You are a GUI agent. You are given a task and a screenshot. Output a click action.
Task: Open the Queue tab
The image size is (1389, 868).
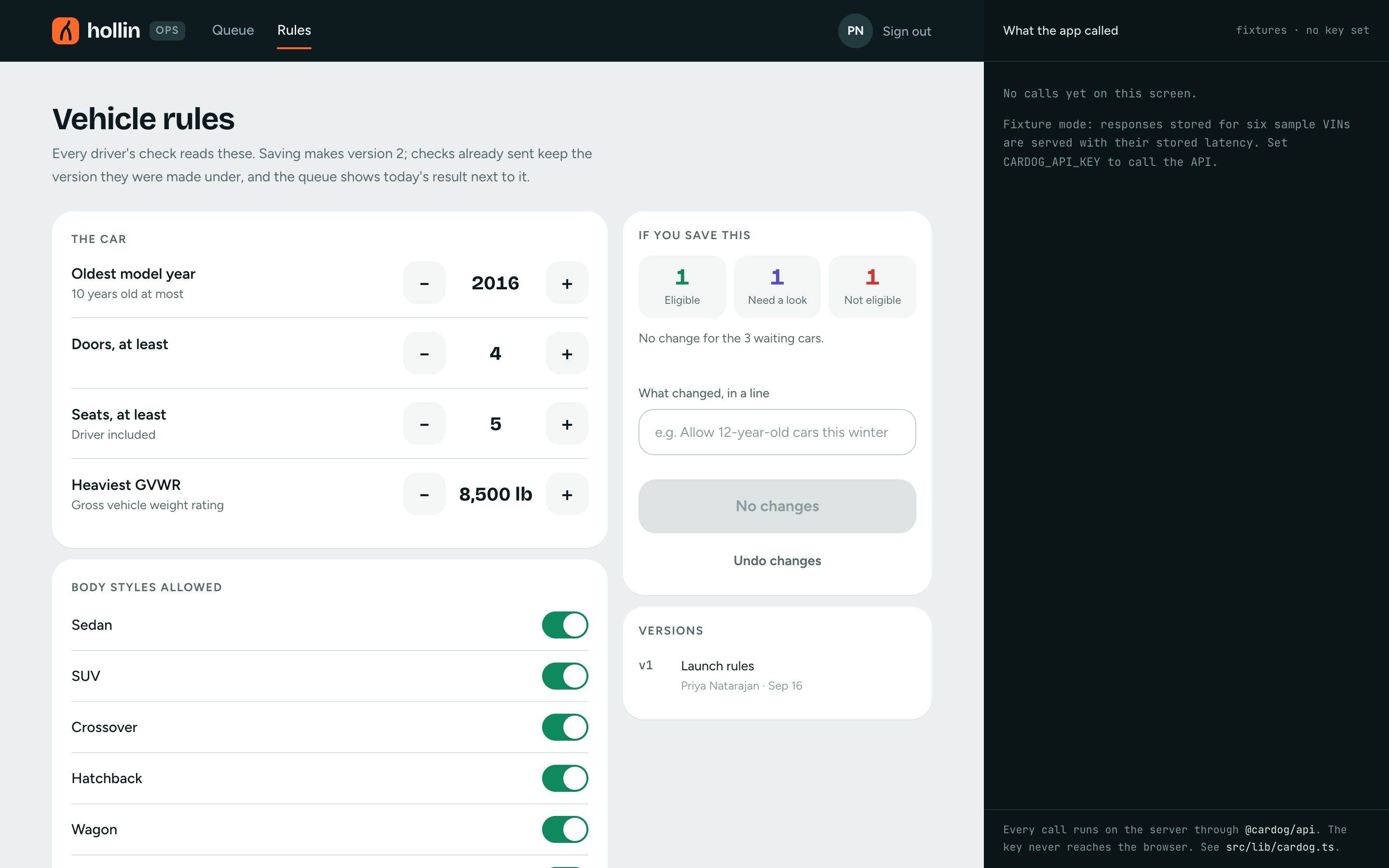click(233, 30)
